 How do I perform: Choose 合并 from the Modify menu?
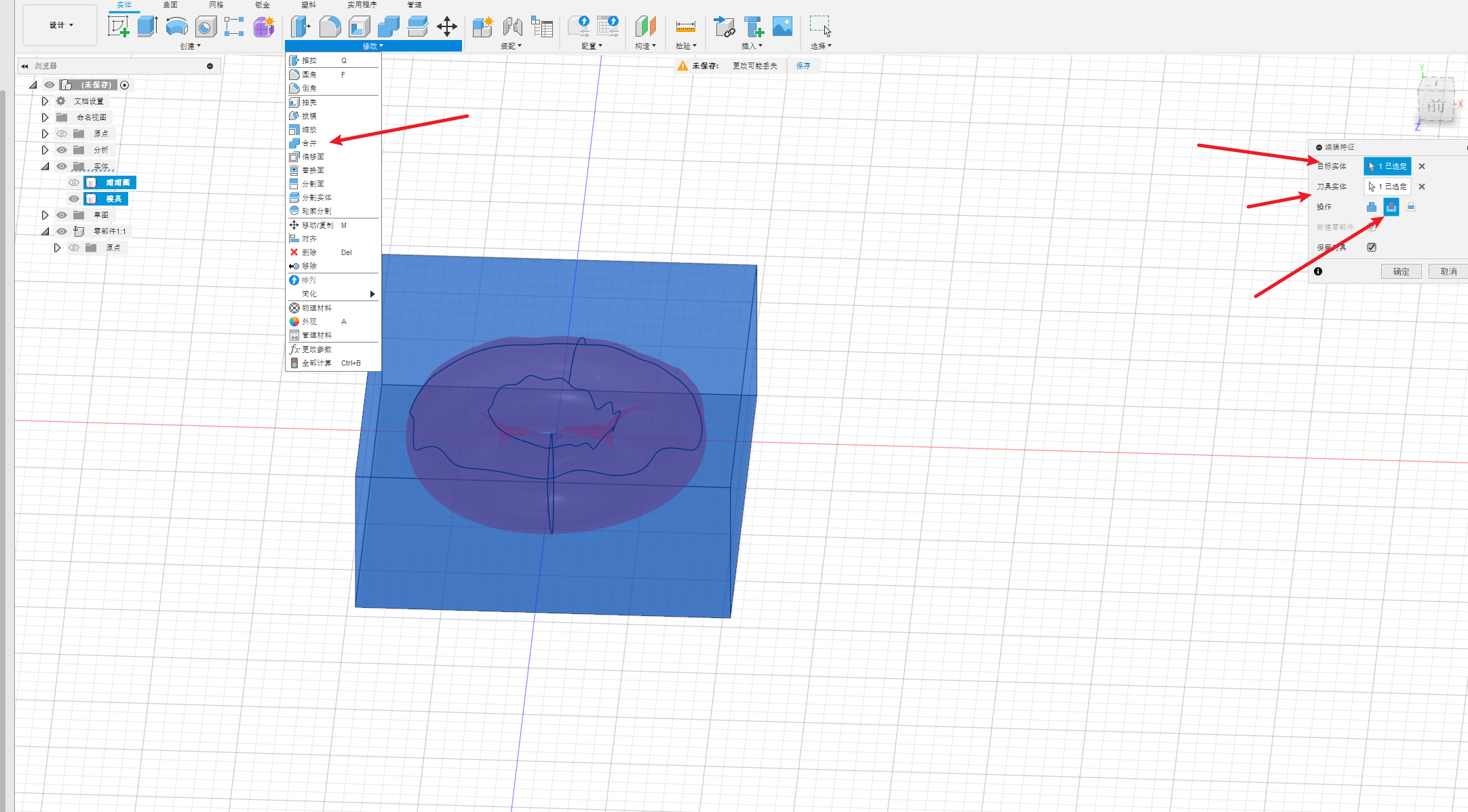coord(309,143)
